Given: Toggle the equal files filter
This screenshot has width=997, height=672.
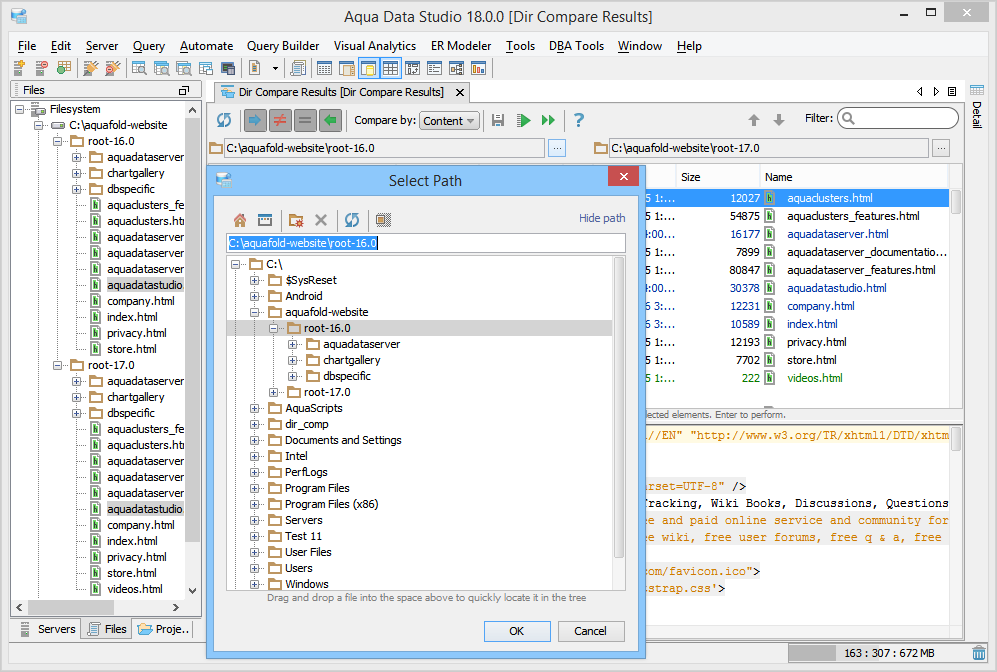Looking at the screenshot, I should 305,120.
